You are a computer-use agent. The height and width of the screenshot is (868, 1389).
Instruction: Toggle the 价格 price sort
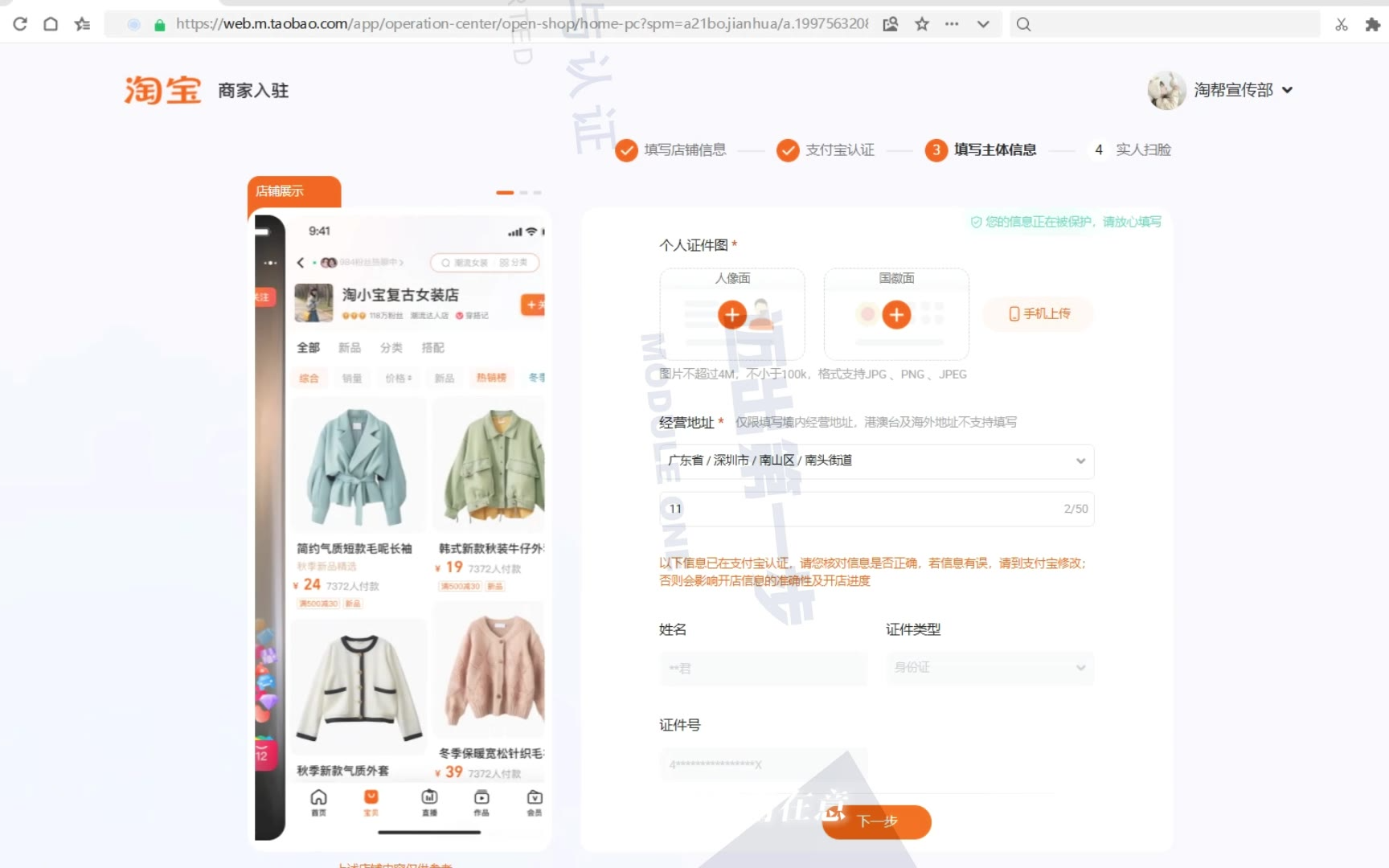pyautogui.click(x=398, y=378)
